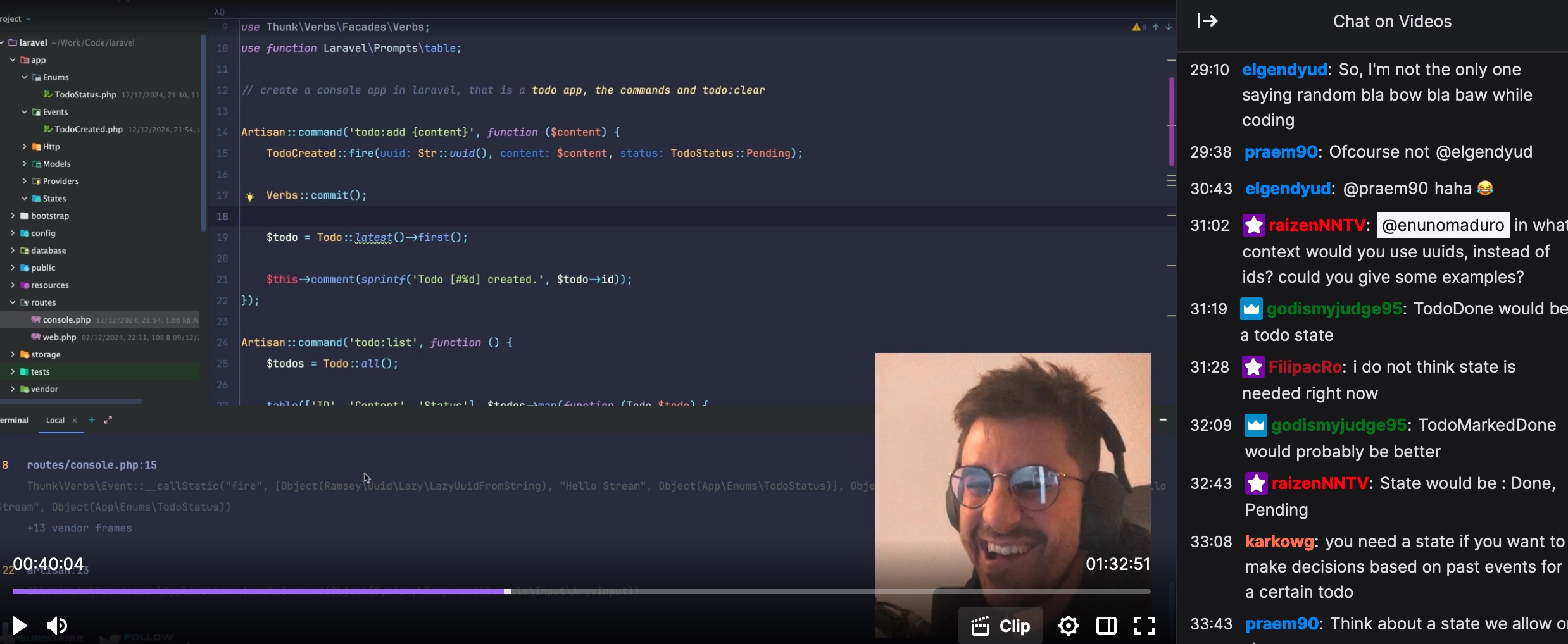Image resolution: width=1568 pixels, height=644 pixels.
Task: Open godismyjudge95's username at 31:19
Action: tap(1334, 309)
